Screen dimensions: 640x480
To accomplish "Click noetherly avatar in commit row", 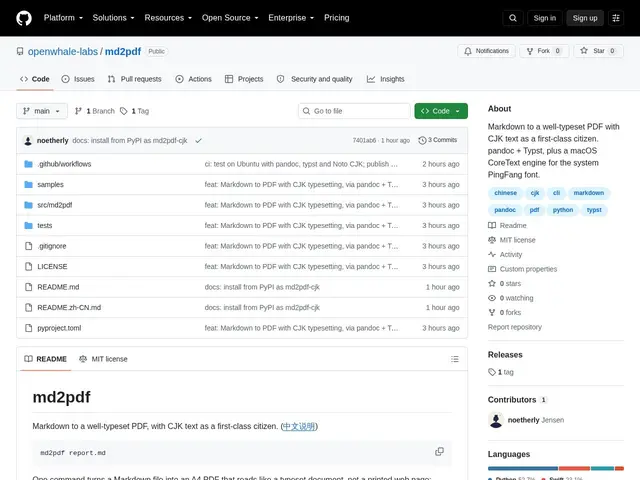I will 28,140.
